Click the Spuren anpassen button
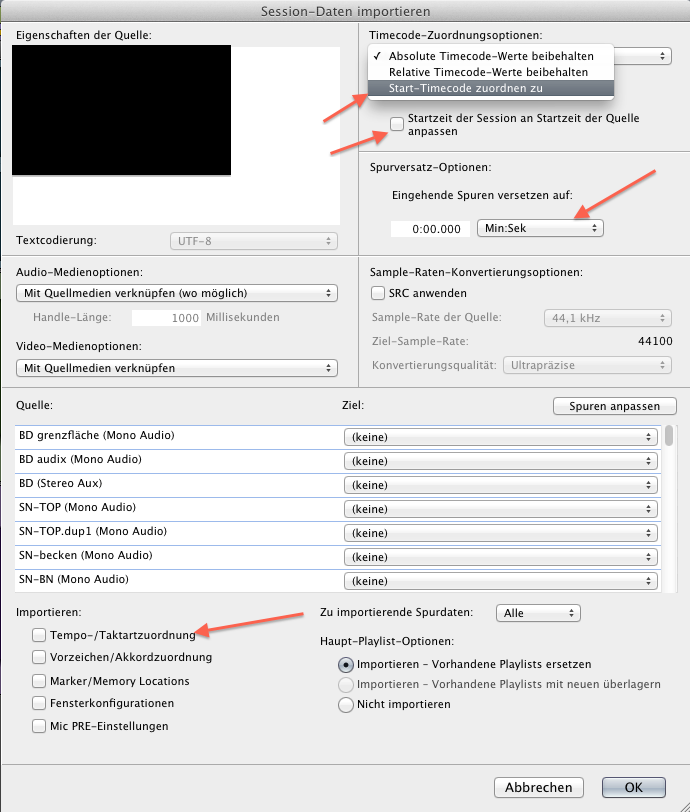 click(x=614, y=406)
